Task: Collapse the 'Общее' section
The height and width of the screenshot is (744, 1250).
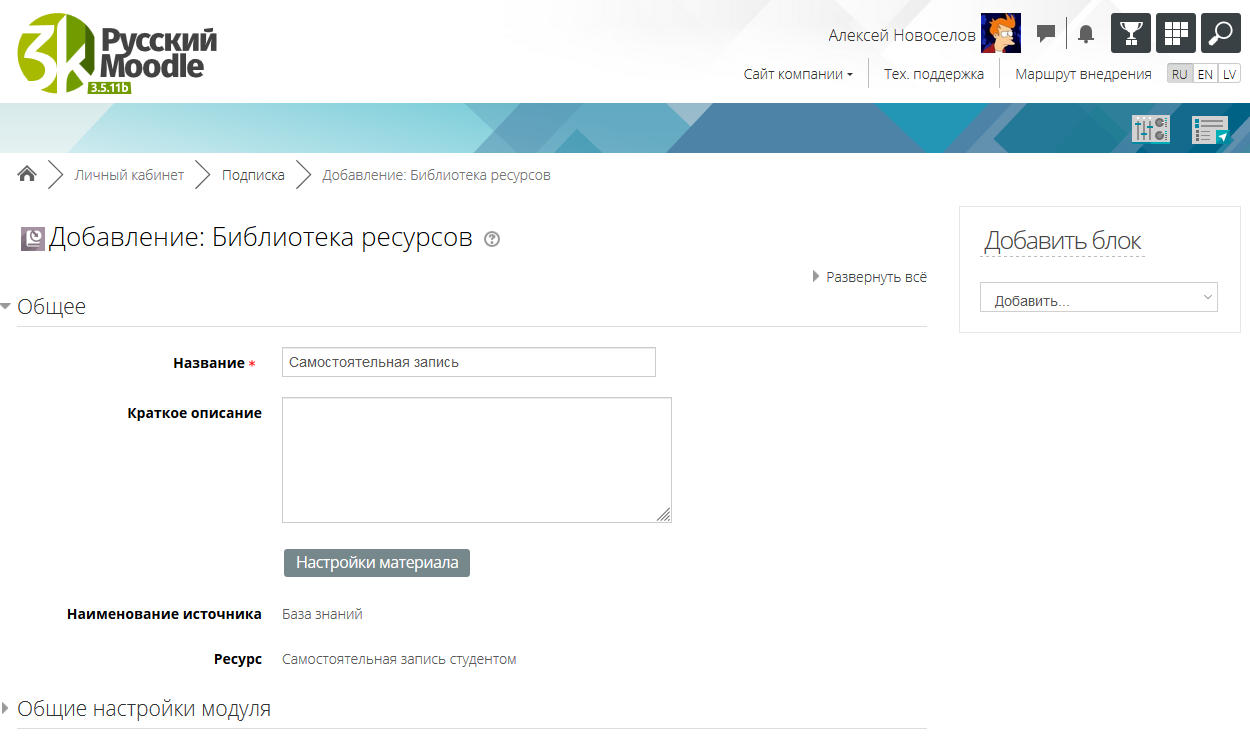Action: point(51,307)
